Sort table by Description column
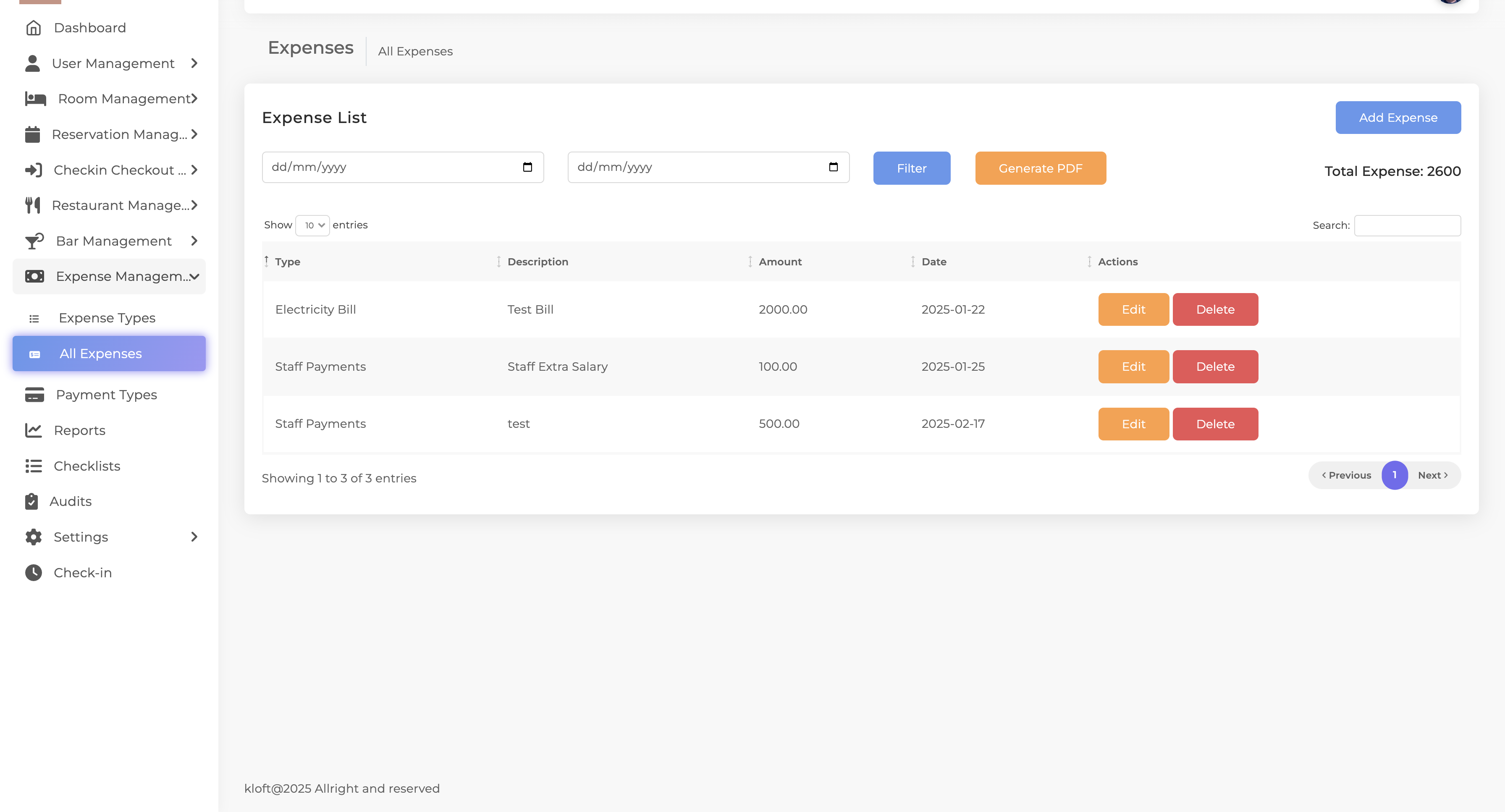Image resolution: width=1505 pixels, height=812 pixels. click(537, 262)
